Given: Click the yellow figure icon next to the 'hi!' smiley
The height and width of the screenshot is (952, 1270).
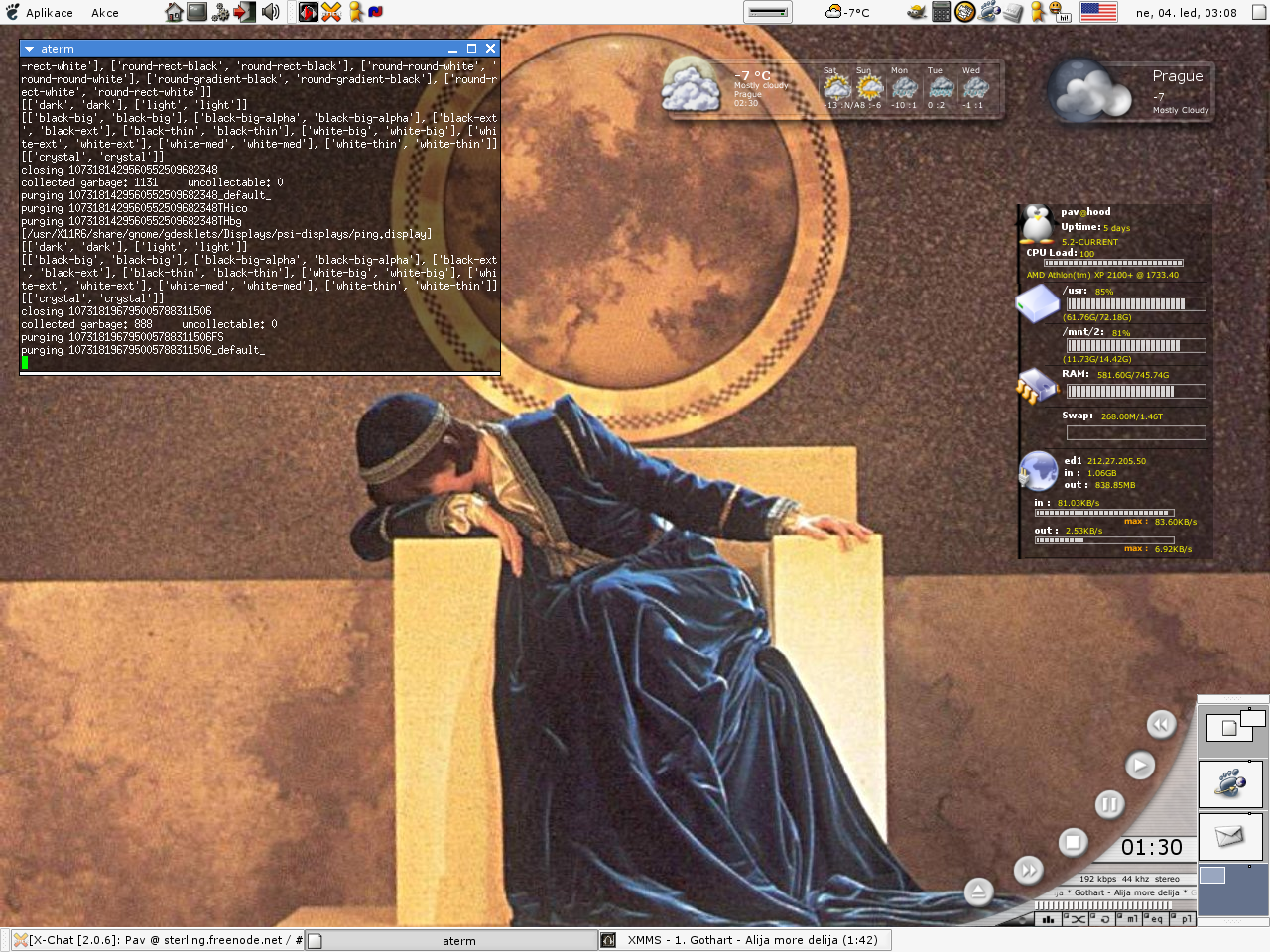Looking at the screenshot, I should point(1038,12).
